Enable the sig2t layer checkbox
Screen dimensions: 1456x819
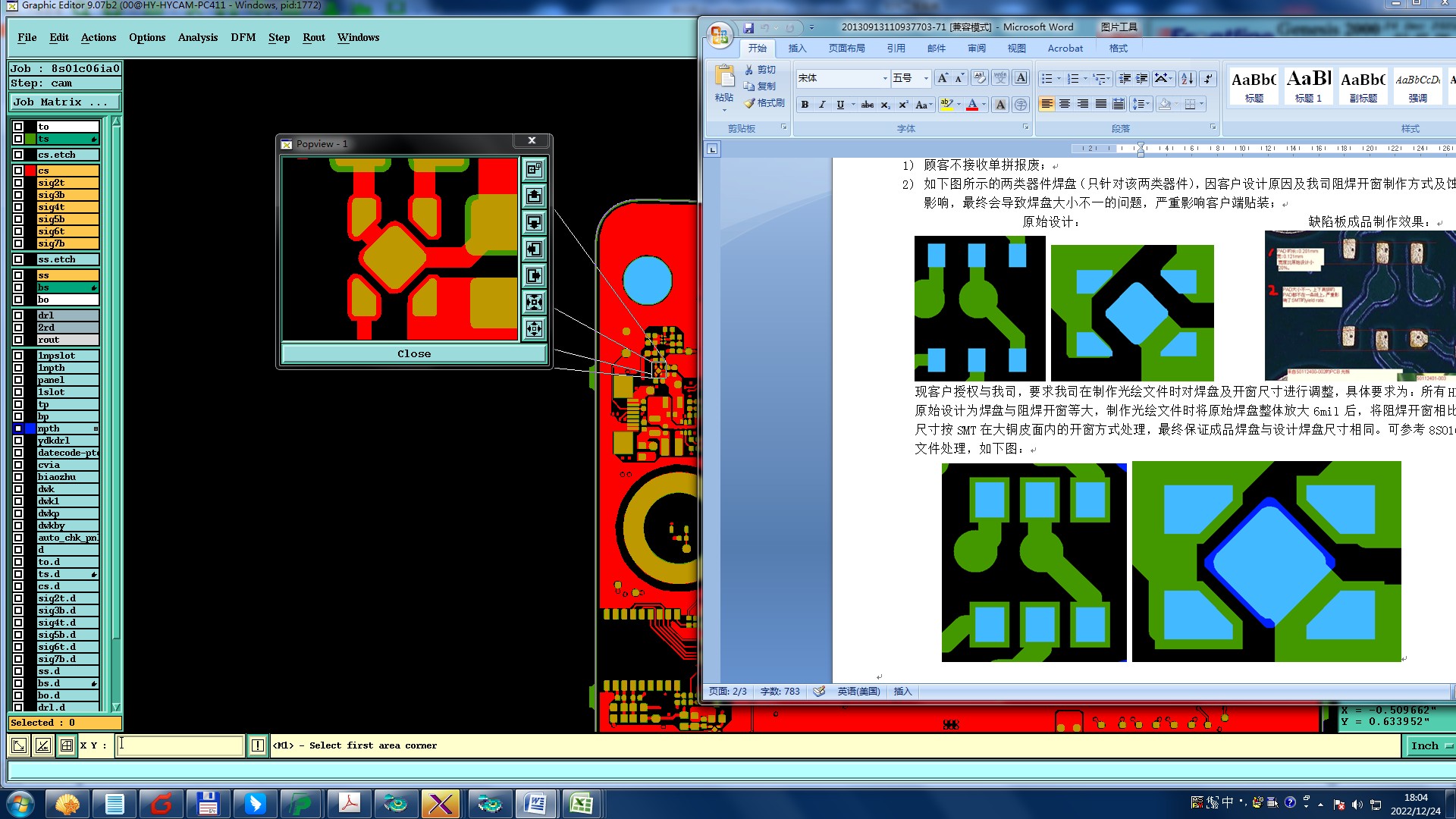[x=18, y=183]
